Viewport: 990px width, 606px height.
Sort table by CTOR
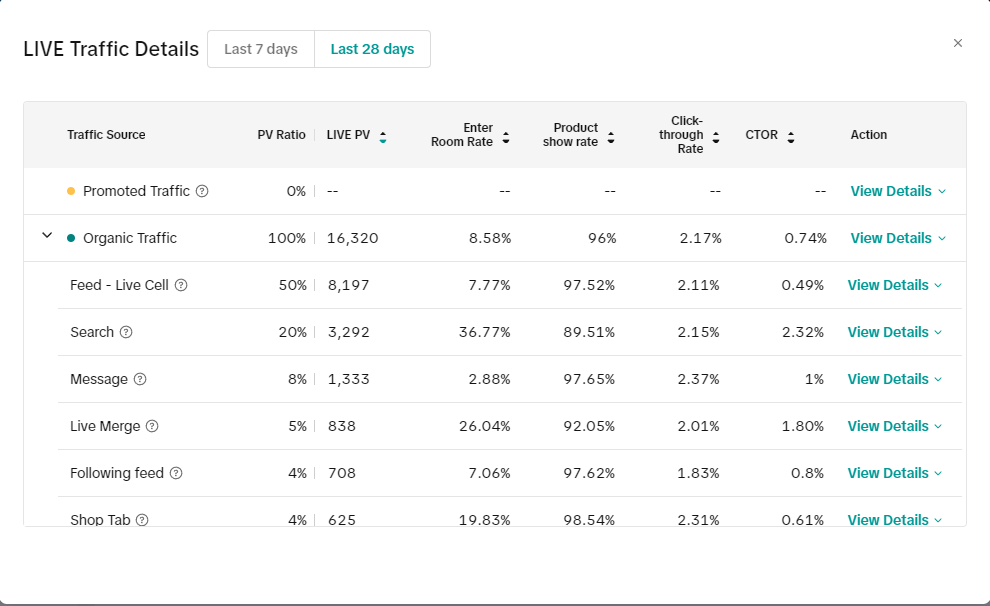(x=791, y=136)
